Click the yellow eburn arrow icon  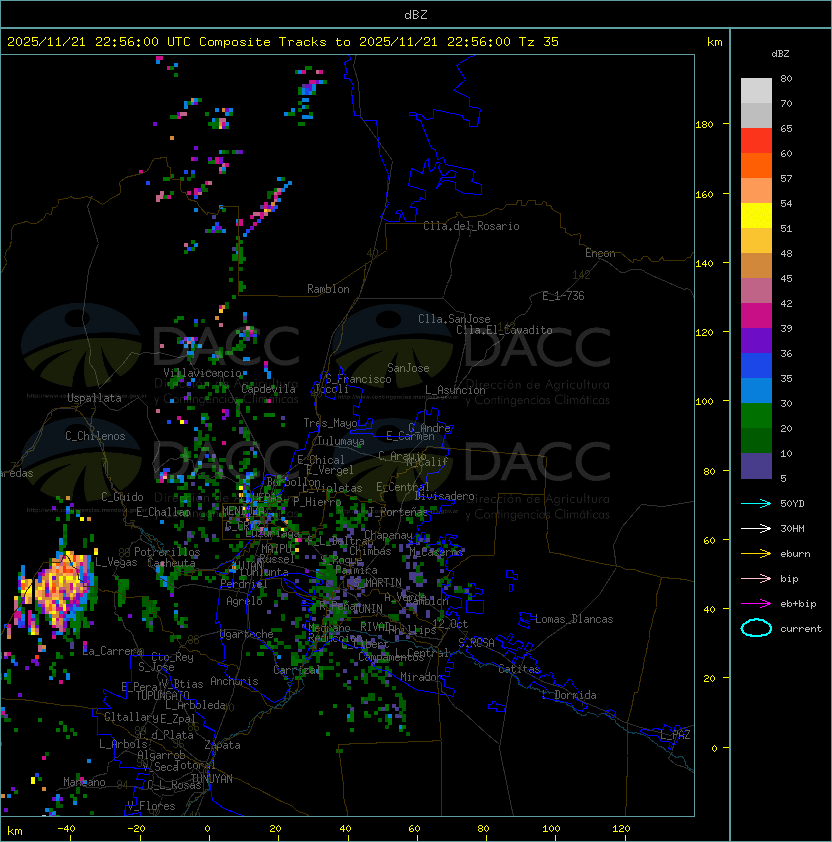pyautogui.click(x=756, y=553)
